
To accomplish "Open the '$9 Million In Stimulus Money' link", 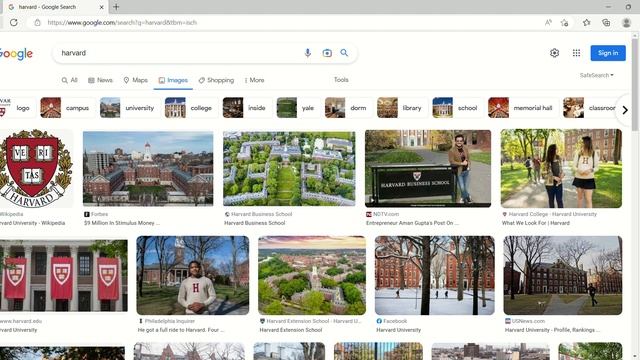I will [x=122, y=223].
